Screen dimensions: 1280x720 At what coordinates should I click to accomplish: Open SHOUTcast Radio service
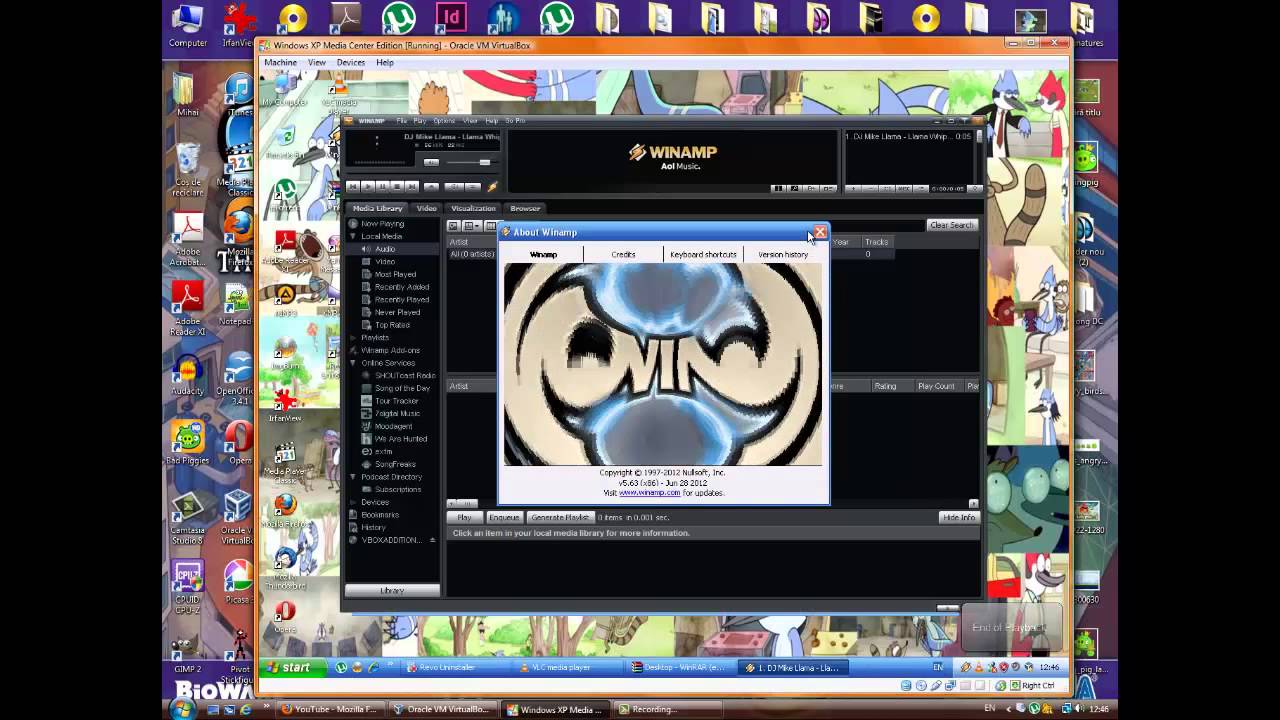405,375
